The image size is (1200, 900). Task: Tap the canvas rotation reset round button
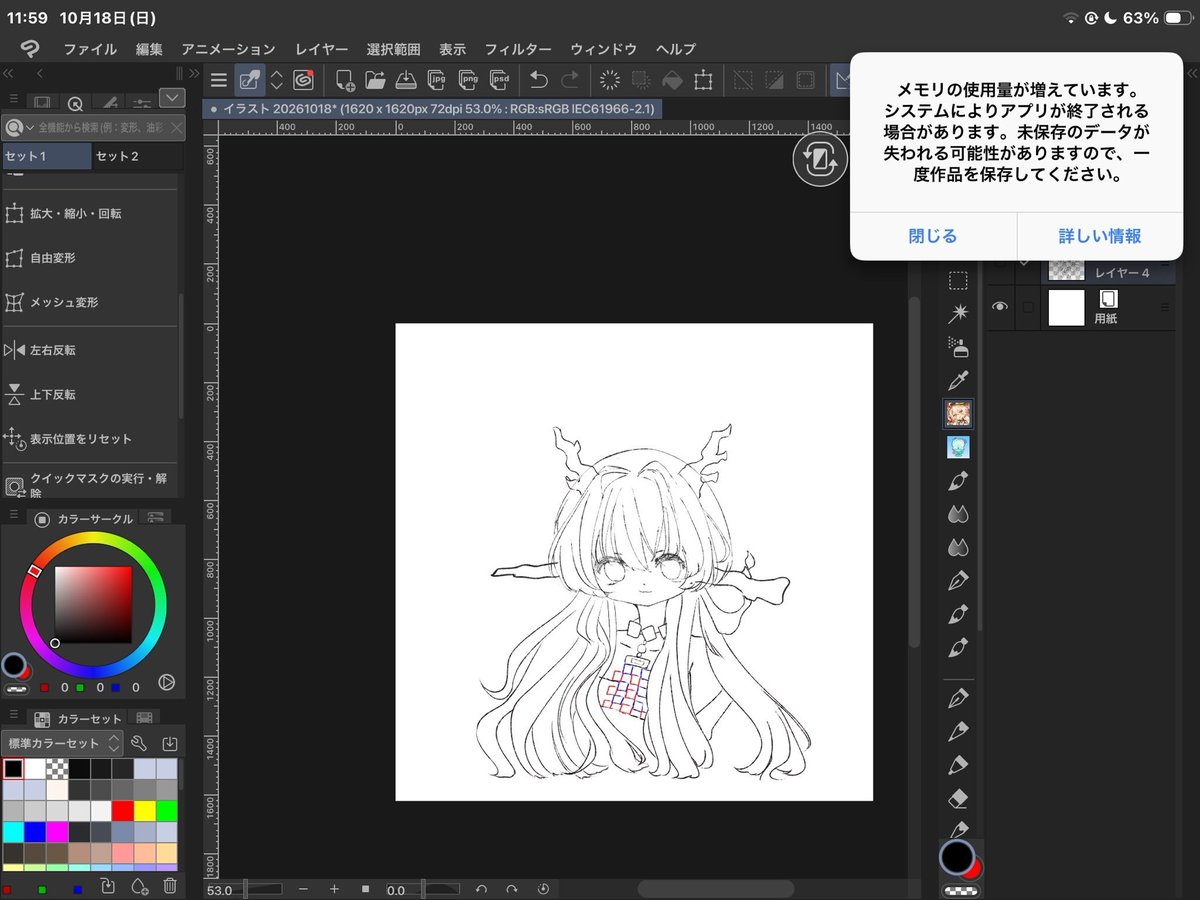[x=820, y=160]
